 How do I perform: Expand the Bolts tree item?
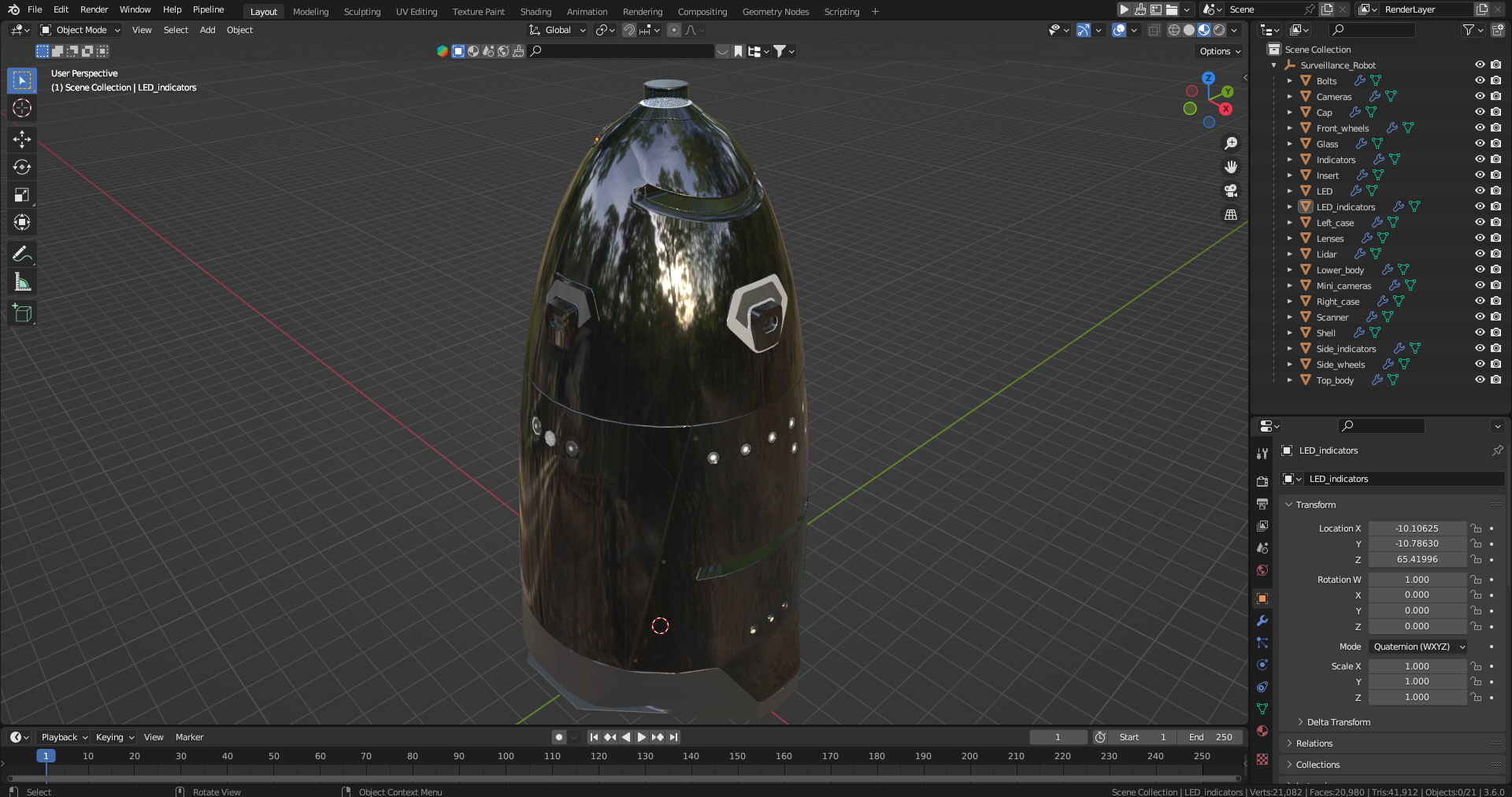[1289, 80]
